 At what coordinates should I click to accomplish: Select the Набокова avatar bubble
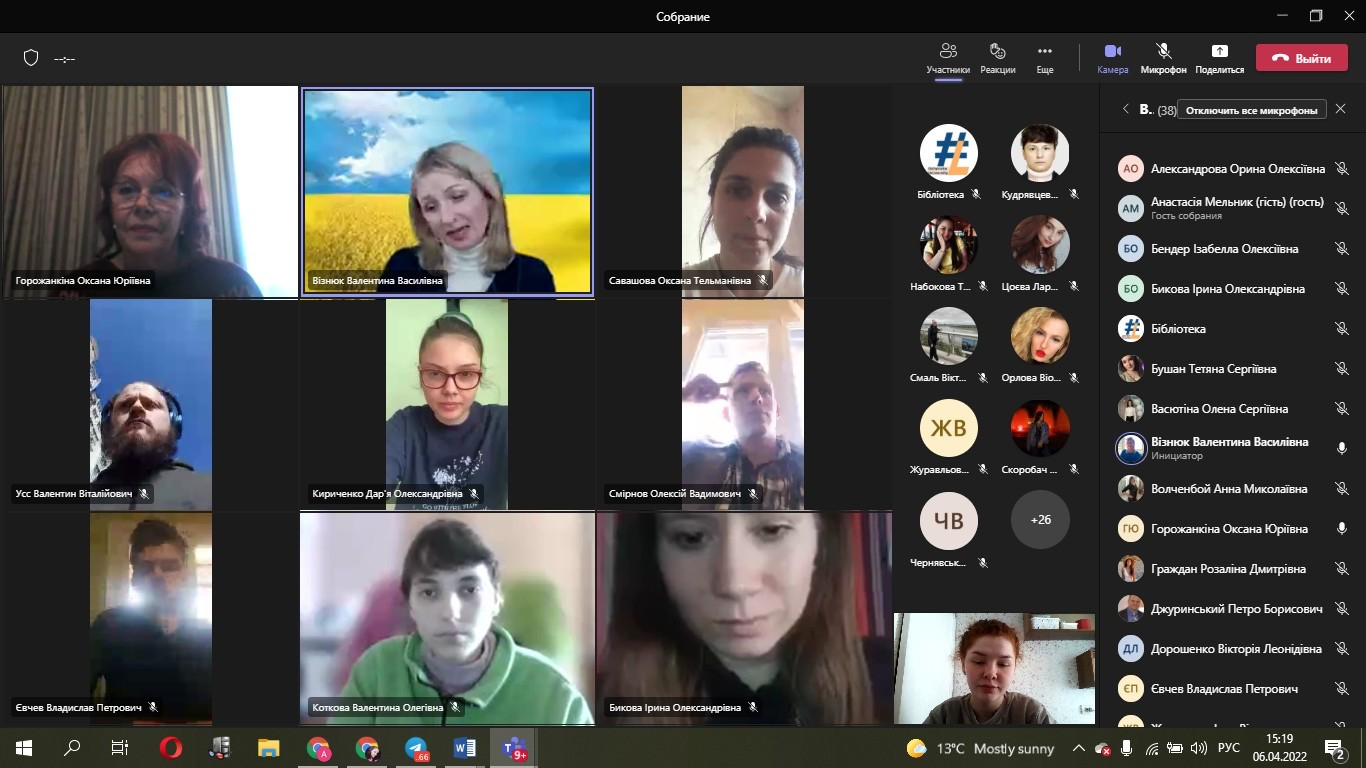point(948,245)
